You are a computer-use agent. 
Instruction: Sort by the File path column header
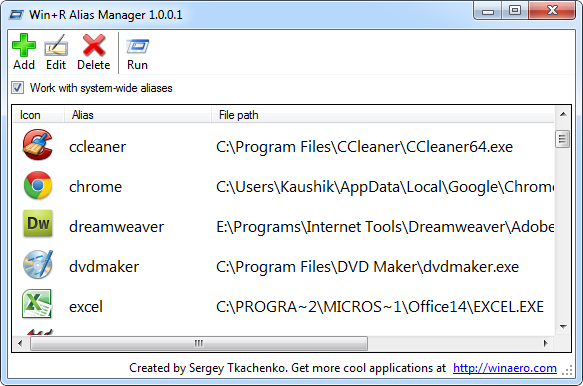[383, 115]
